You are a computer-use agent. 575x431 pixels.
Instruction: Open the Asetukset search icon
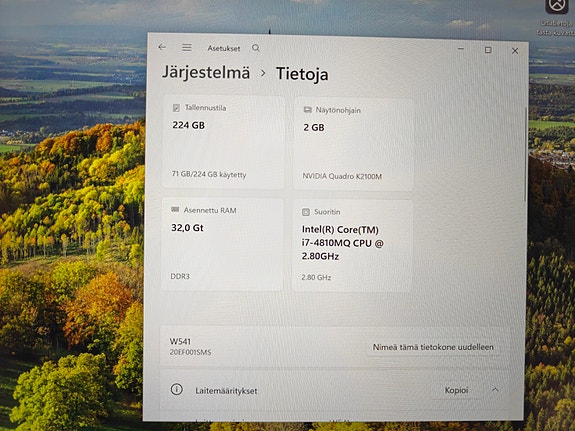pos(256,48)
